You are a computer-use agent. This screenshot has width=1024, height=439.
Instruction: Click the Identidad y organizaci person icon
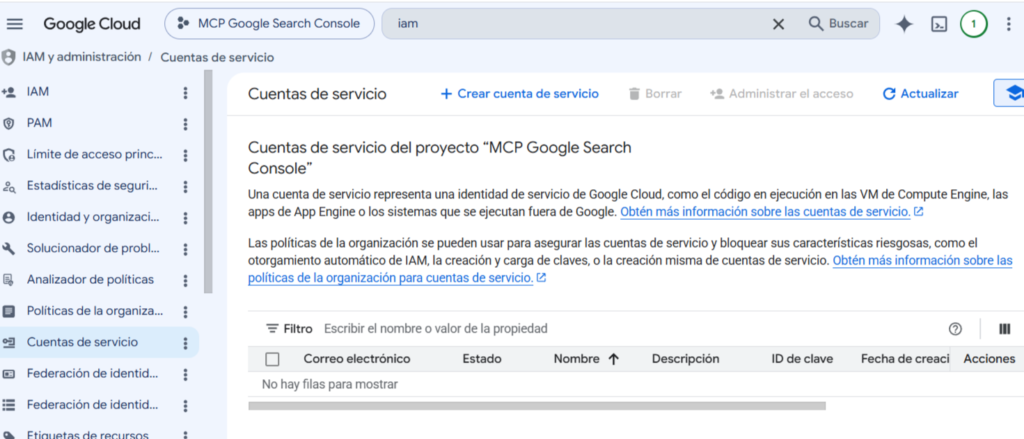coord(8,218)
